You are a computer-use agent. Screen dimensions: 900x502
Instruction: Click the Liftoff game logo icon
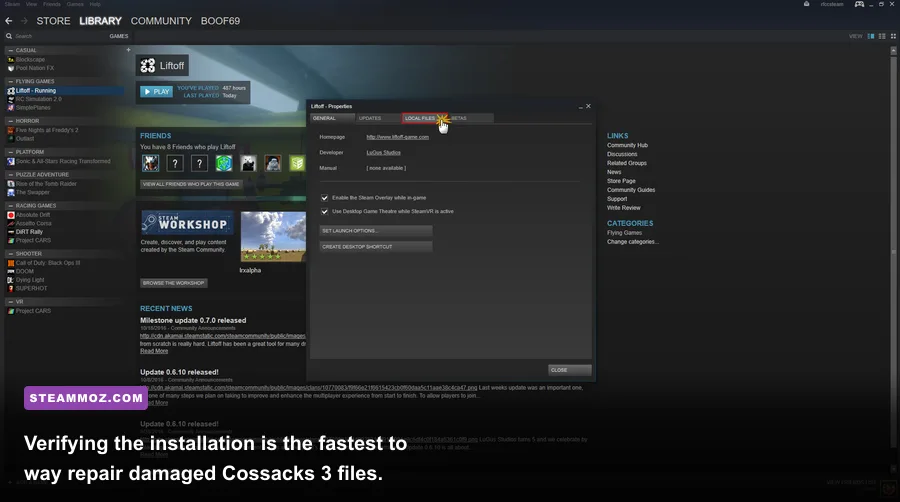pos(148,65)
